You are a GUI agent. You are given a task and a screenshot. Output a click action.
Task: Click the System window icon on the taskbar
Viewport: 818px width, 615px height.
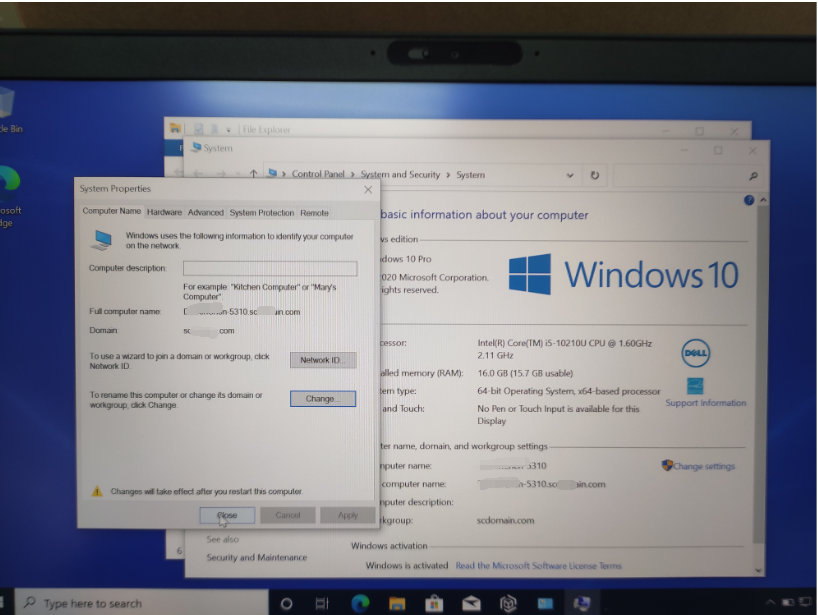point(545,604)
